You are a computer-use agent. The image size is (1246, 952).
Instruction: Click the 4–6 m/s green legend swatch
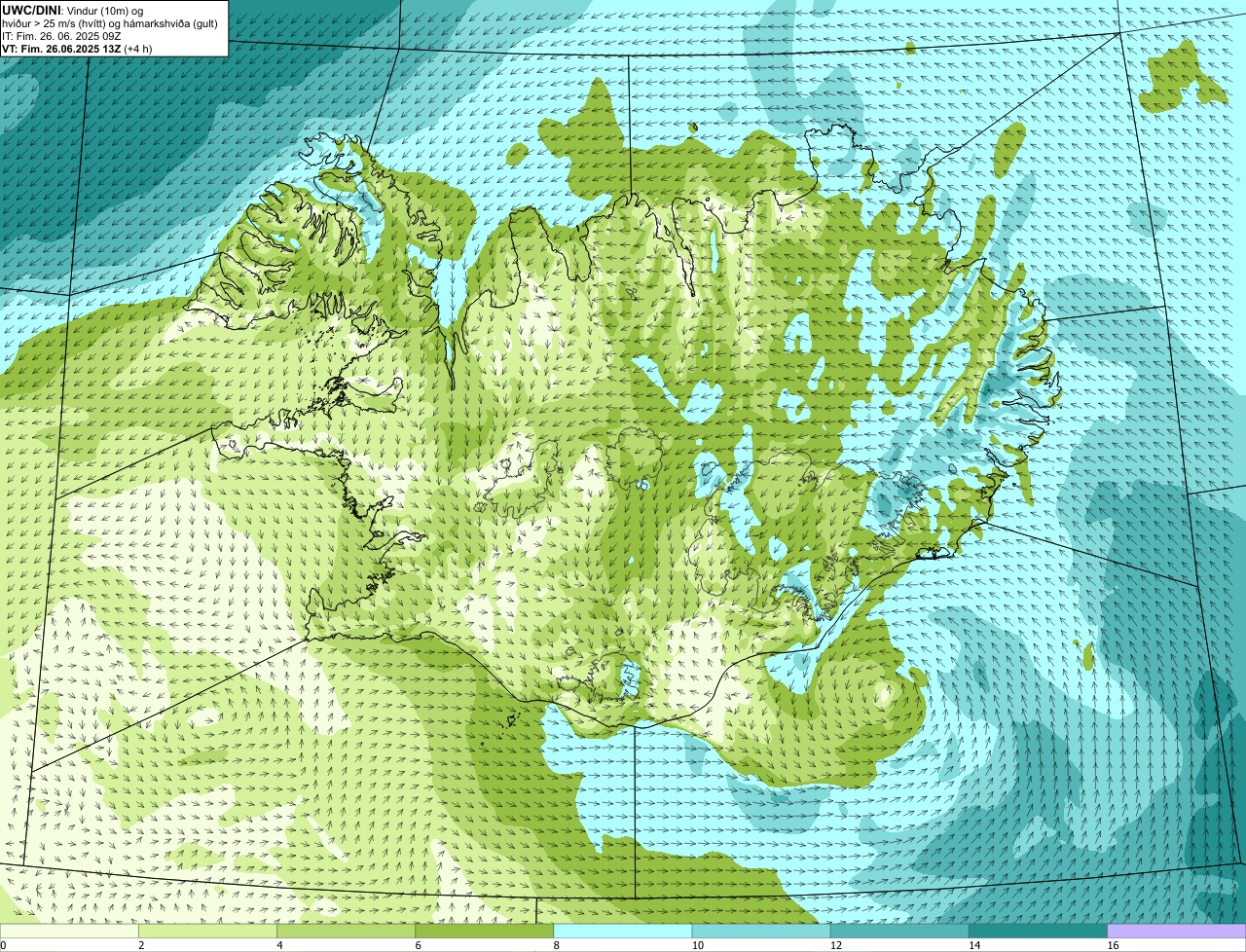346,931
